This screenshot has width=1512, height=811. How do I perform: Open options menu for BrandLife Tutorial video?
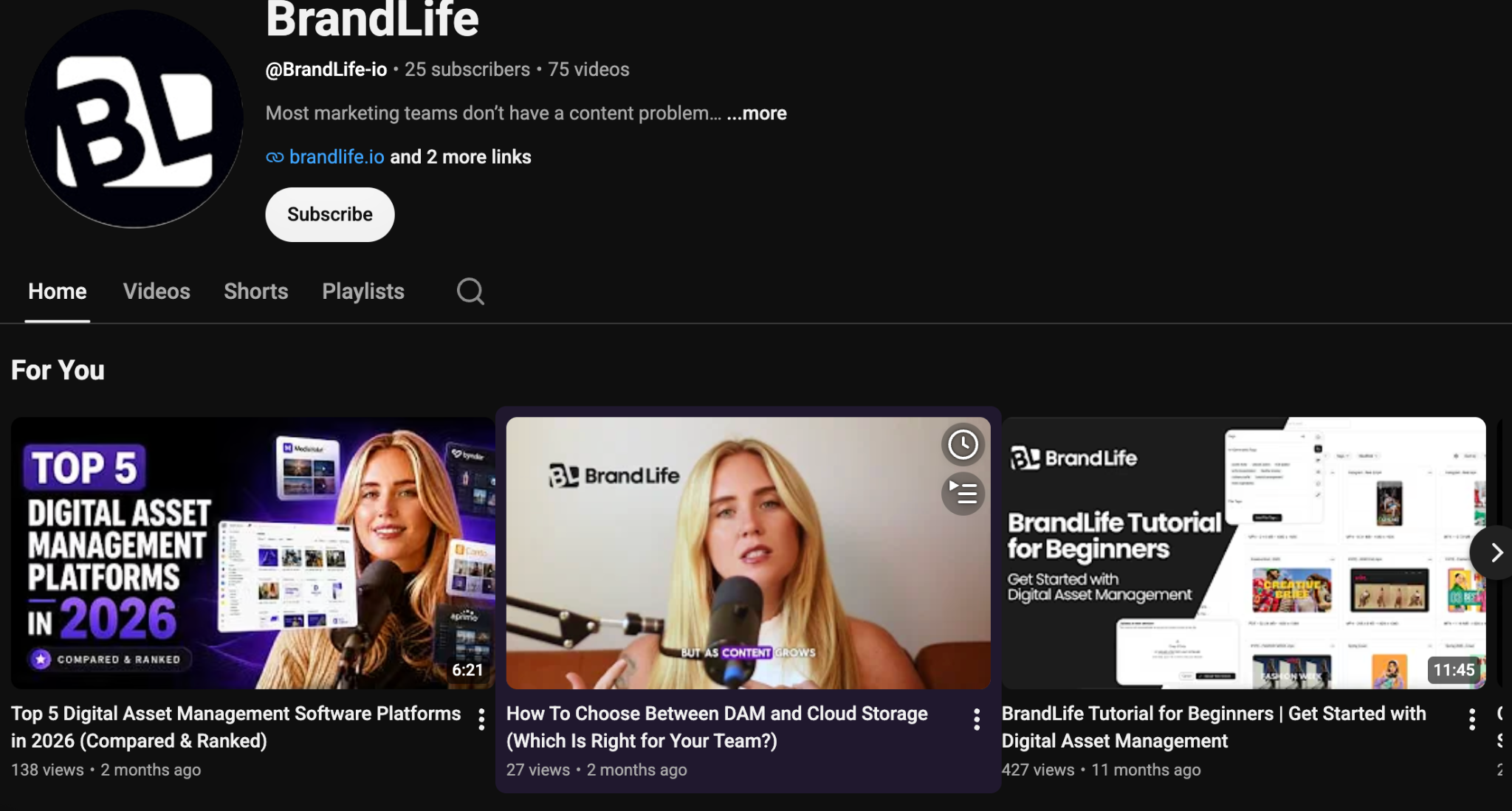coord(1471,719)
